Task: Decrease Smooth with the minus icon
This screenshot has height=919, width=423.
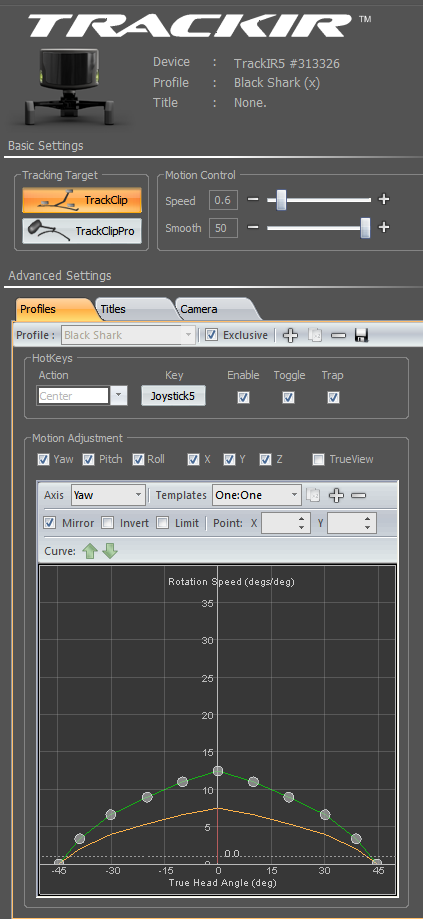Action: pos(253,227)
